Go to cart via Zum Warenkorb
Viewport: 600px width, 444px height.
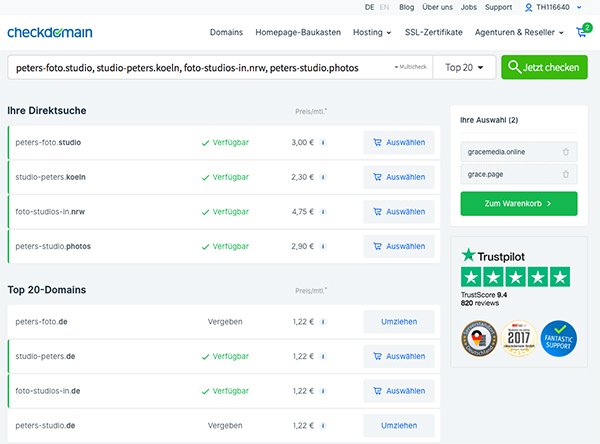tap(519, 204)
